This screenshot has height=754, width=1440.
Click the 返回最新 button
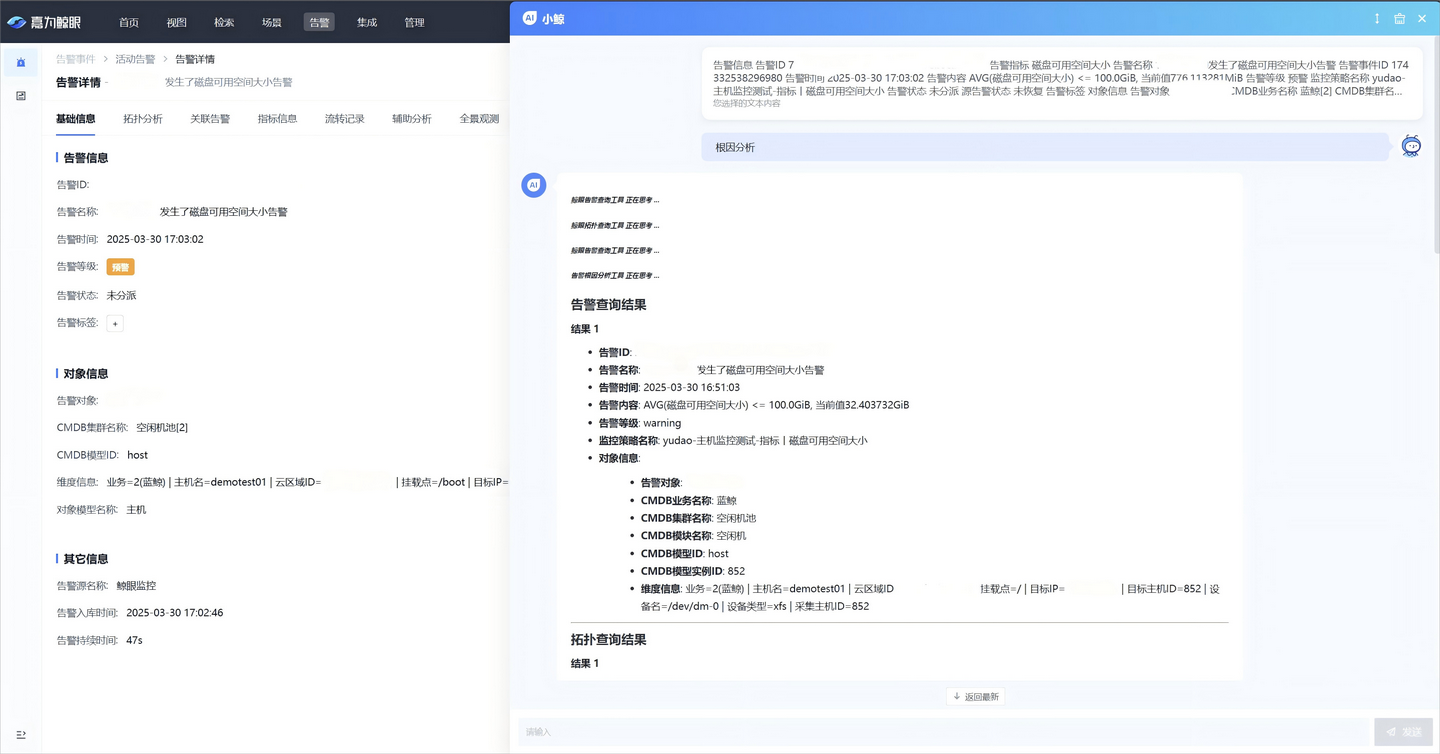click(x=976, y=697)
